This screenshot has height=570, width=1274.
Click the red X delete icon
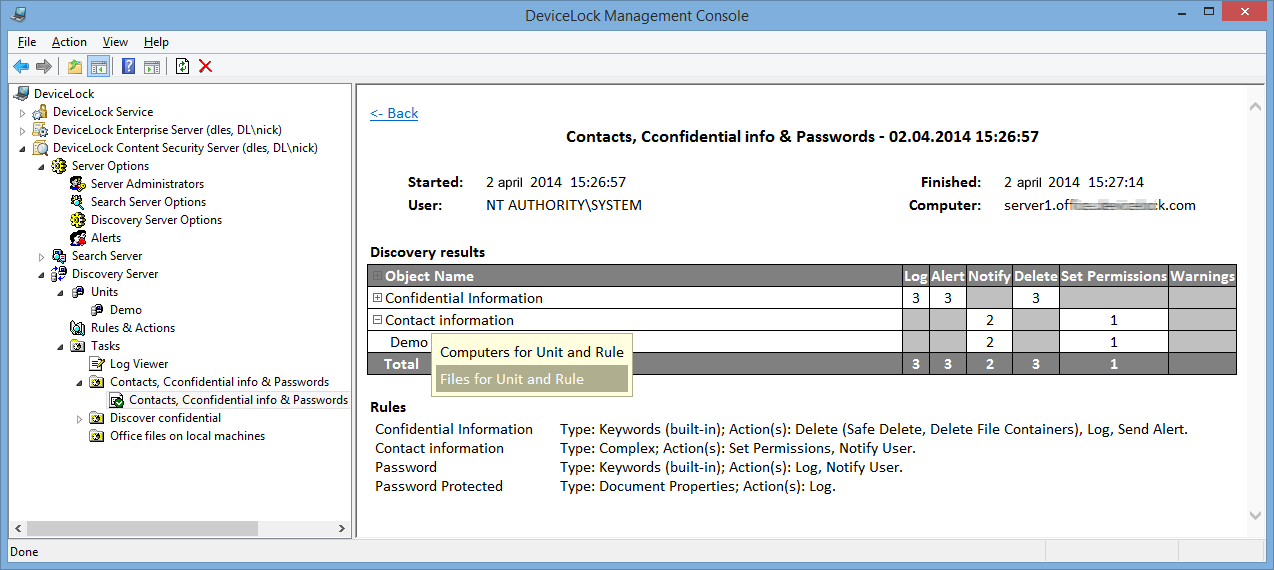click(205, 67)
